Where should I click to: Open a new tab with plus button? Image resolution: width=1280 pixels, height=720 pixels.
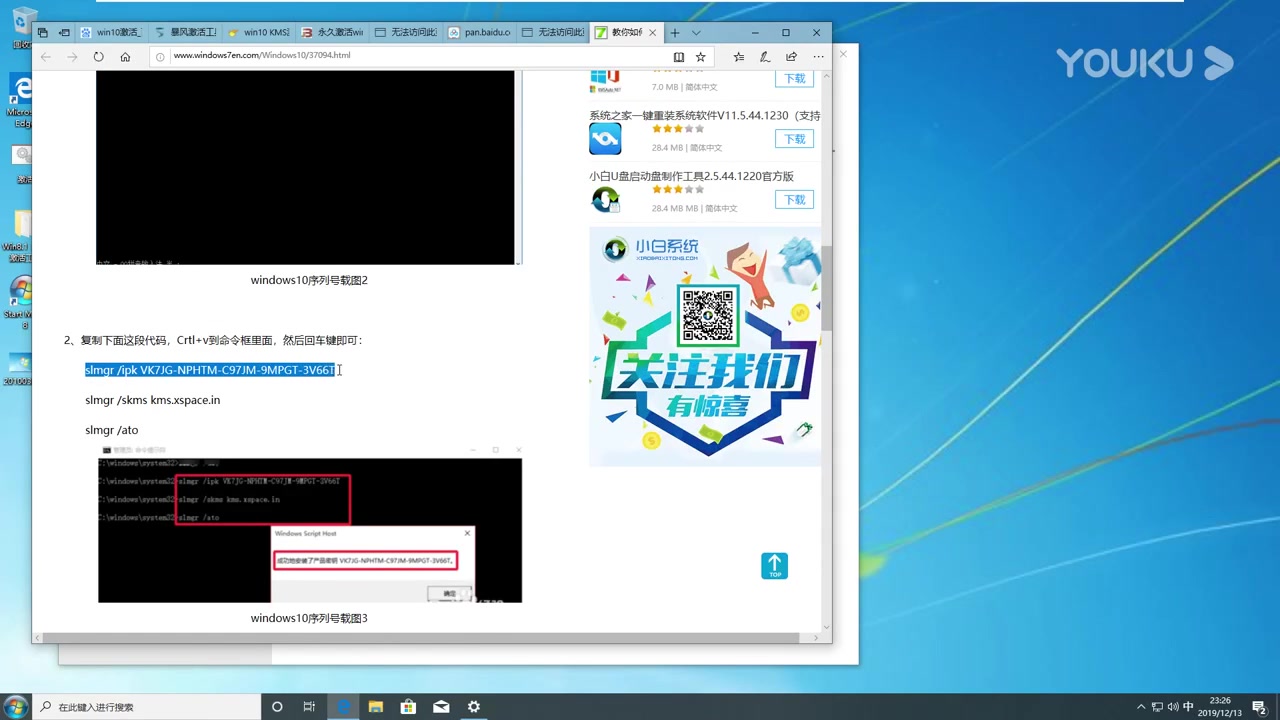pyautogui.click(x=675, y=33)
